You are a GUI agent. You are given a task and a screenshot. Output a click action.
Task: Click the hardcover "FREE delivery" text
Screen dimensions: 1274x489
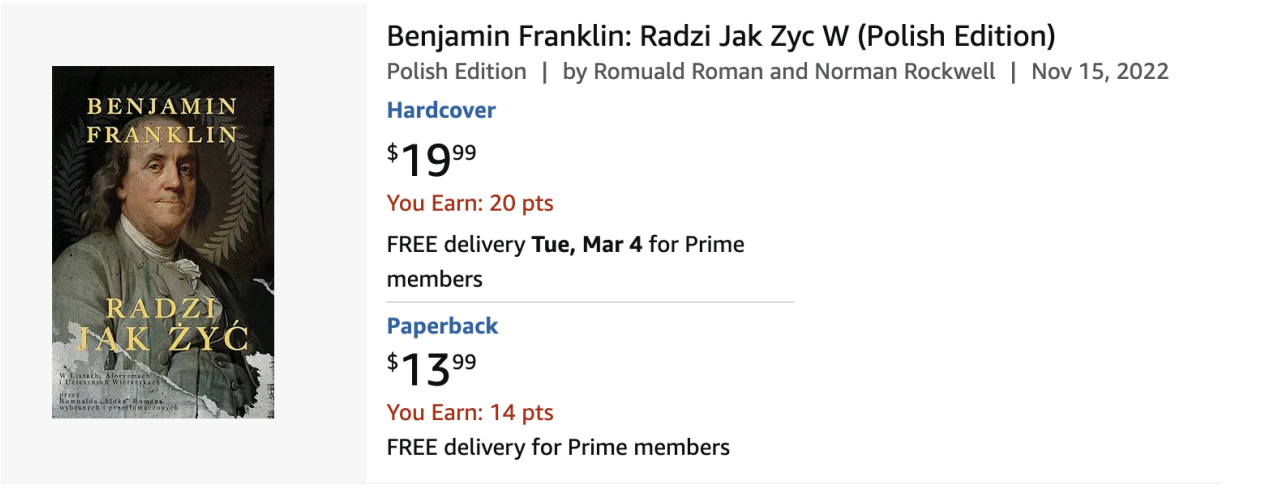click(x=456, y=244)
